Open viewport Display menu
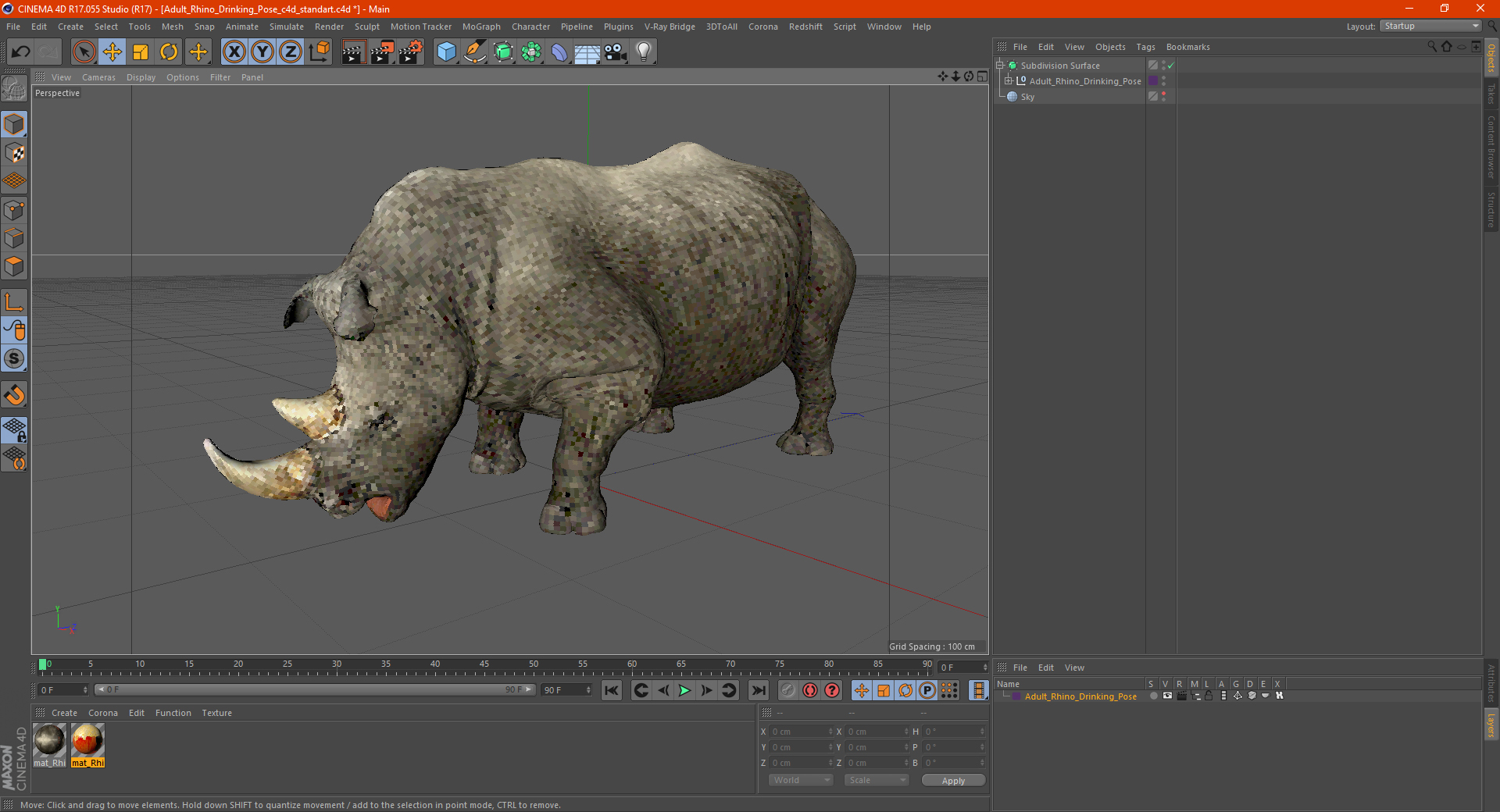This screenshot has height=812, width=1500. pos(141,77)
